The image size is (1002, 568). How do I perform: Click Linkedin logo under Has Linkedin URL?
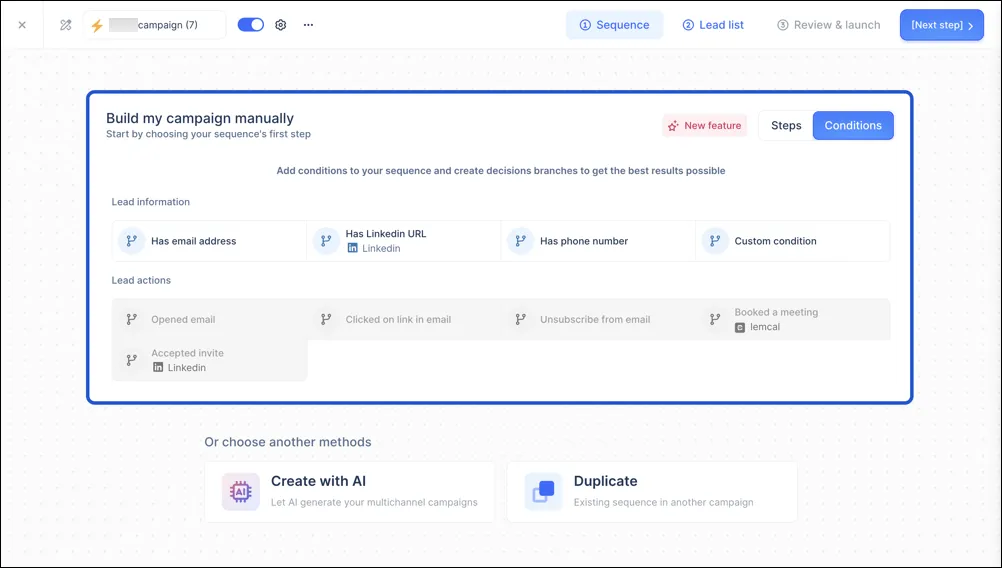(352, 248)
